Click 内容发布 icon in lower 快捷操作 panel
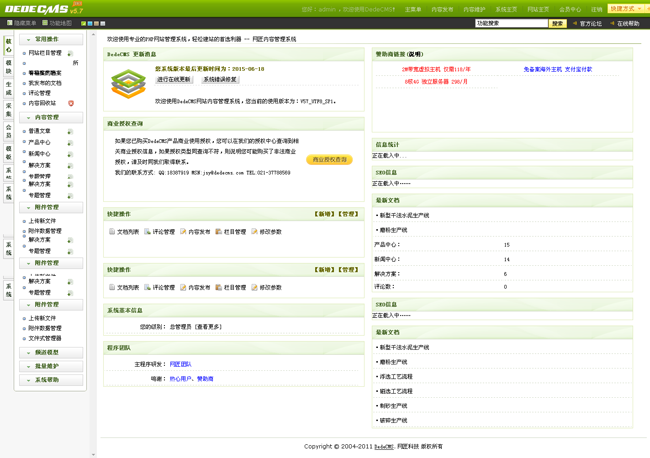The image size is (650, 458). (183, 287)
